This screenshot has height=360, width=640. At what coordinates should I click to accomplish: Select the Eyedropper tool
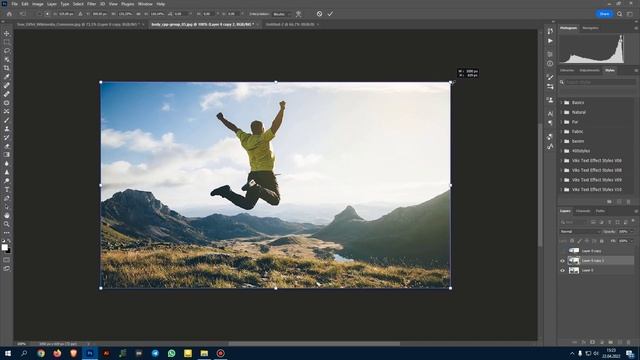coord(7,77)
